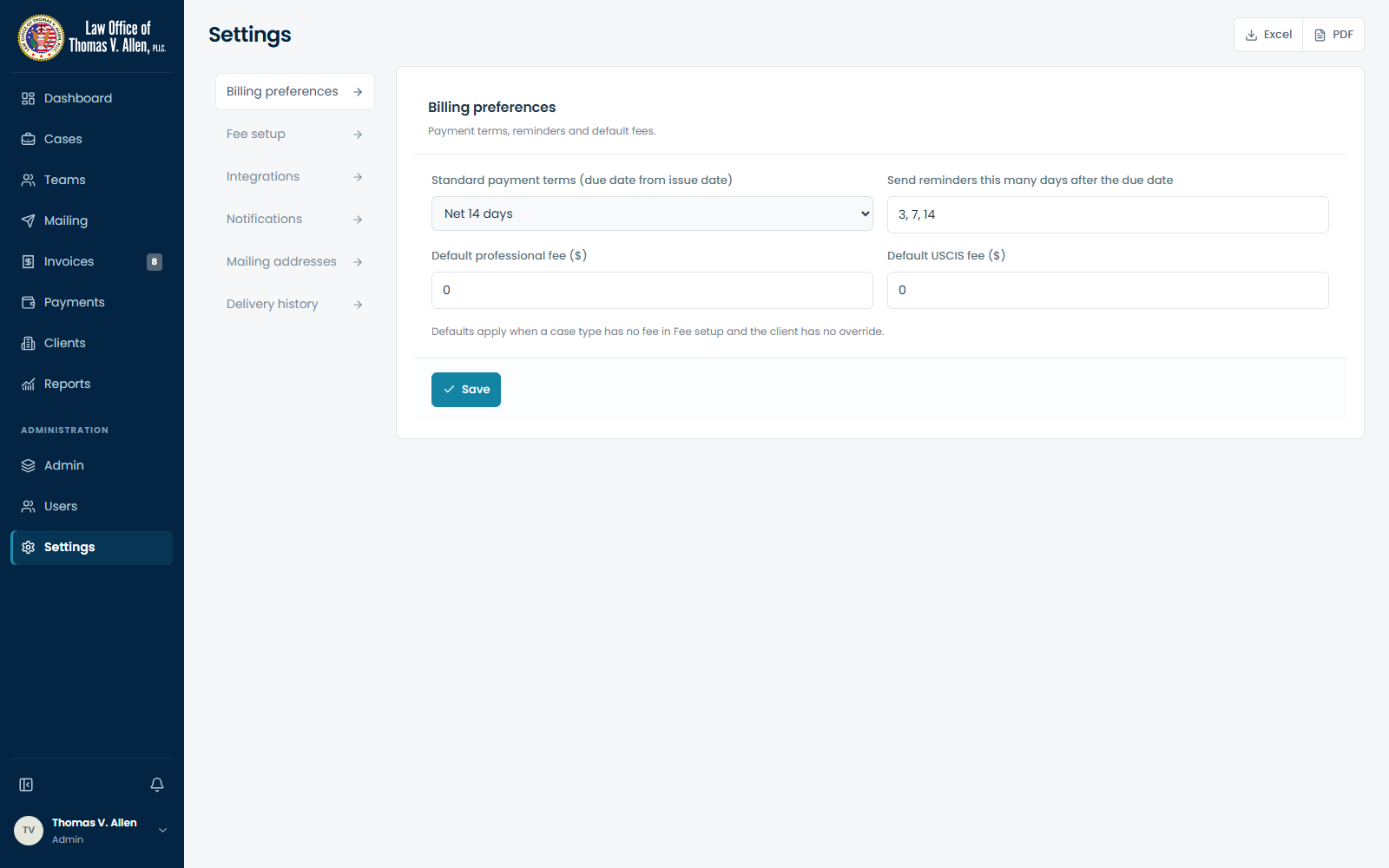1389x868 pixels.
Task: Click the Users icon in sidebar
Action: pyautogui.click(x=28, y=506)
